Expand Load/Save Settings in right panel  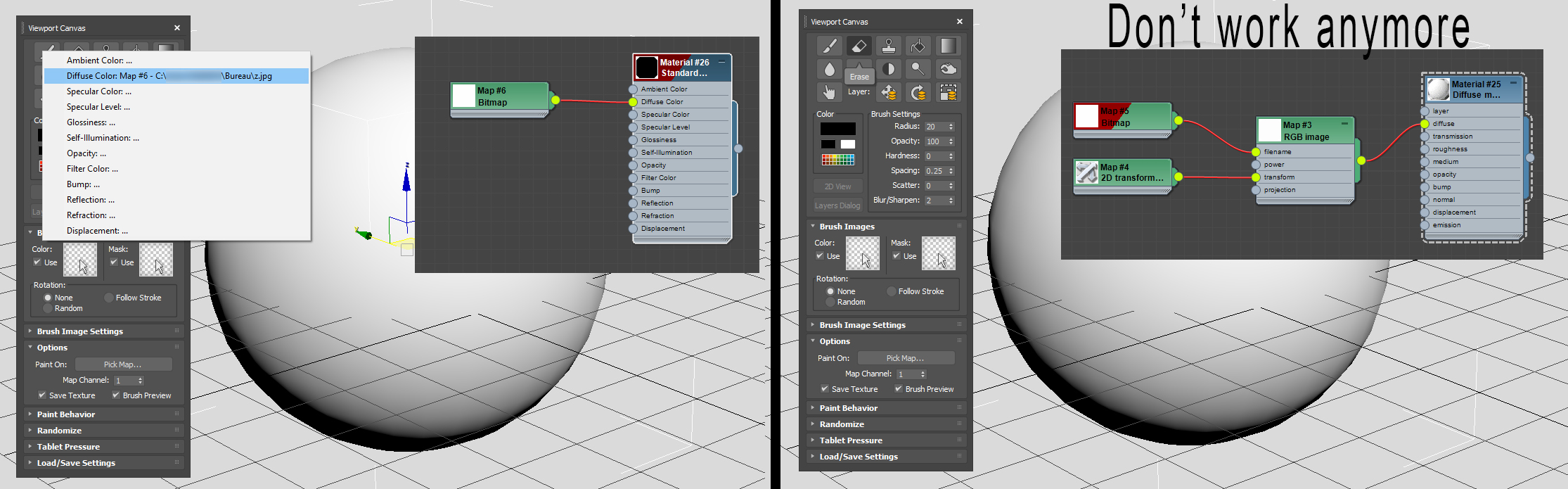(886, 457)
